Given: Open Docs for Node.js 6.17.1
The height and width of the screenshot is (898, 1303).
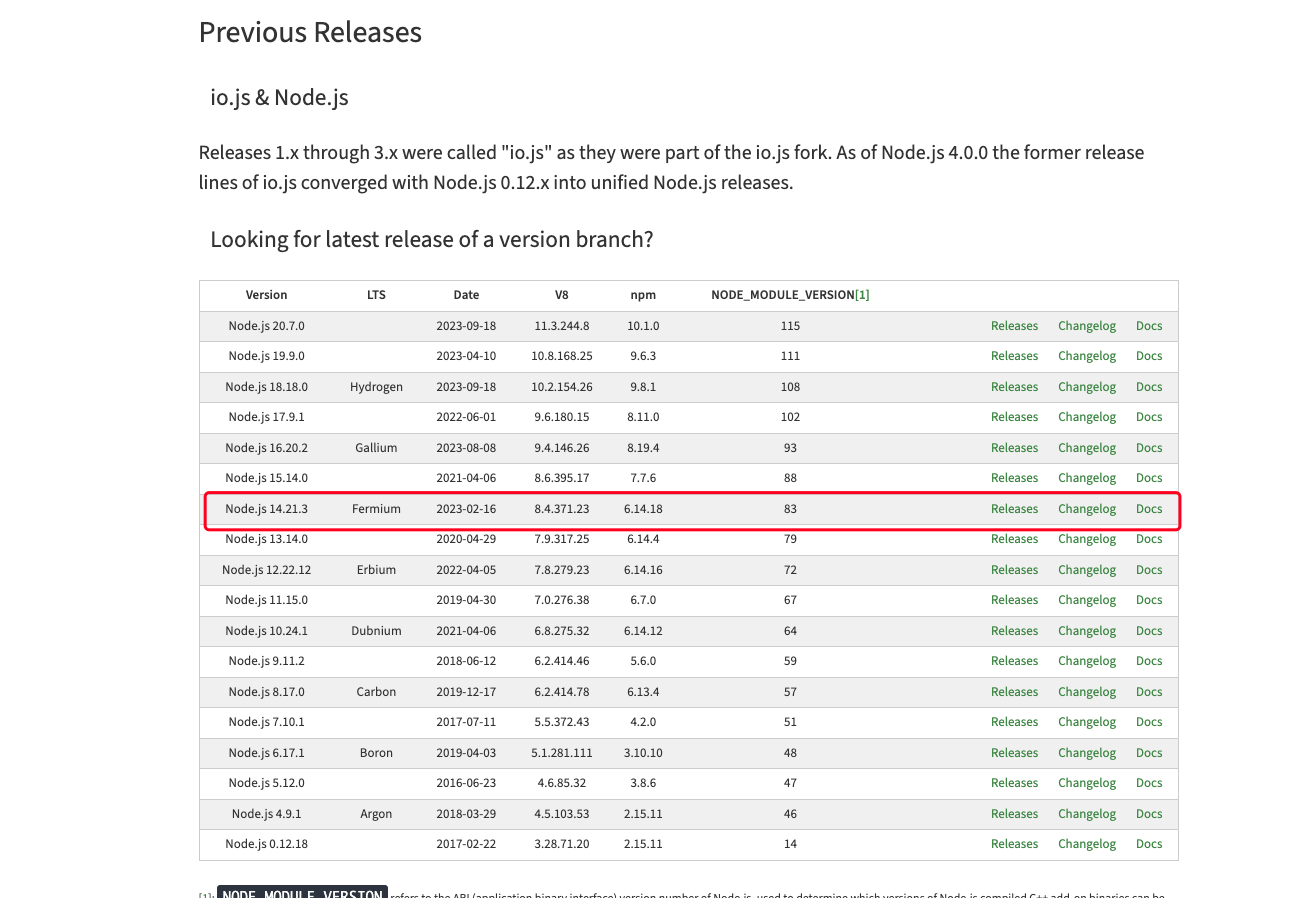Looking at the screenshot, I should (x=1149, y=753).
